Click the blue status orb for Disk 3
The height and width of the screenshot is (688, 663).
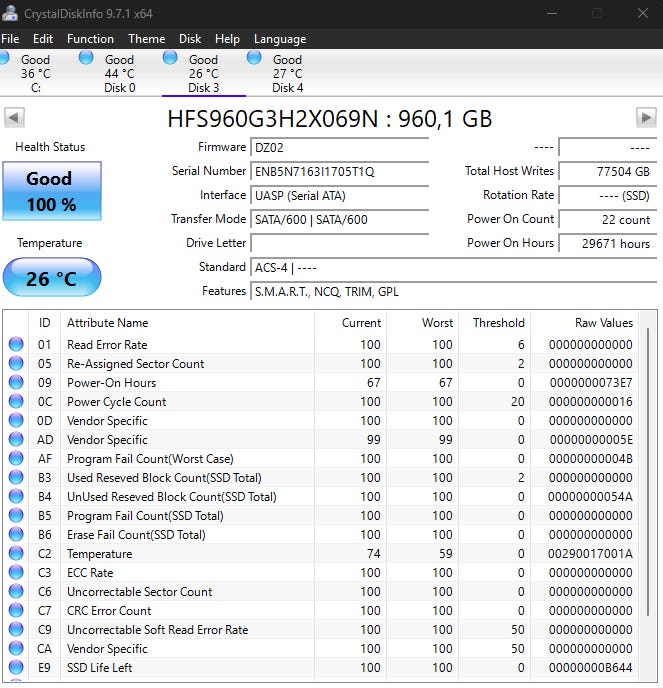click(x=170, y=57)
